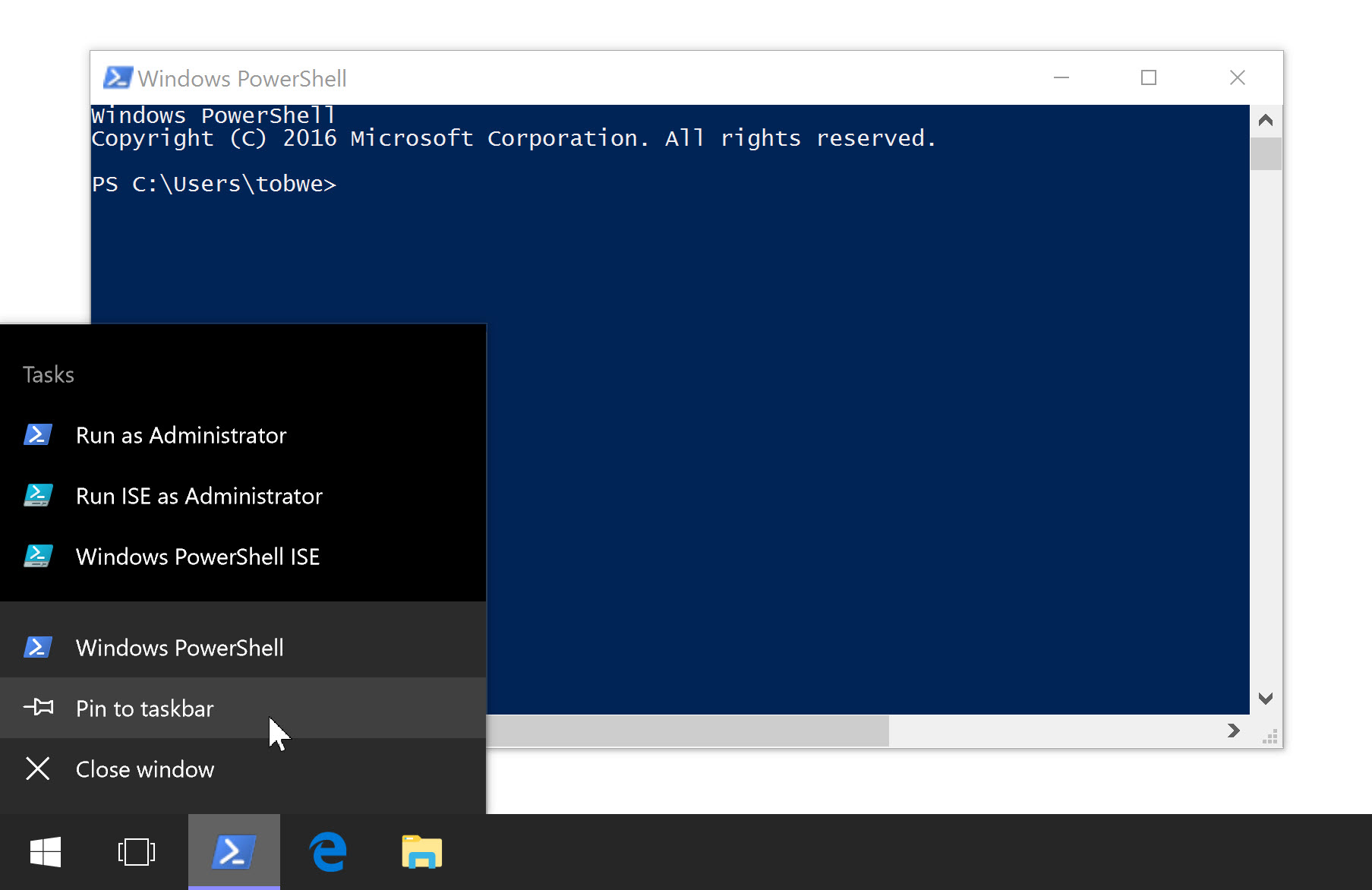Click the PowerShell icon beside Run as Administrator
Image resolution: width=1372 pixels, height=890 pixels.
pos(38,434)
